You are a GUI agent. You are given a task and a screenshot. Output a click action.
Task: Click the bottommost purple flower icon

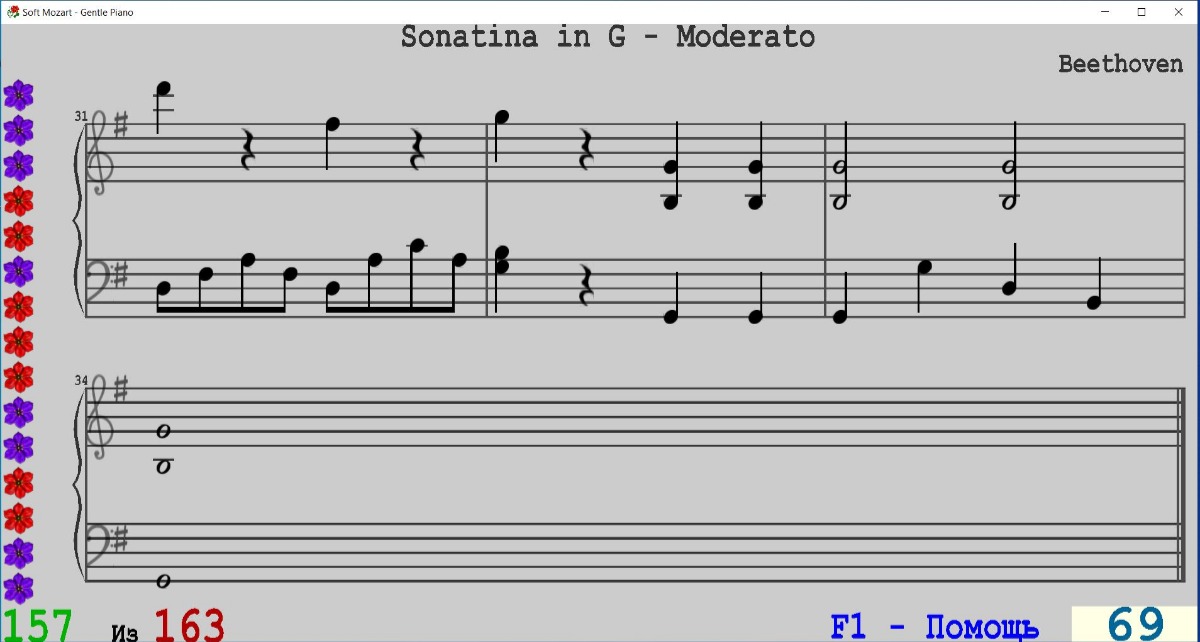(x=18, y=588)
